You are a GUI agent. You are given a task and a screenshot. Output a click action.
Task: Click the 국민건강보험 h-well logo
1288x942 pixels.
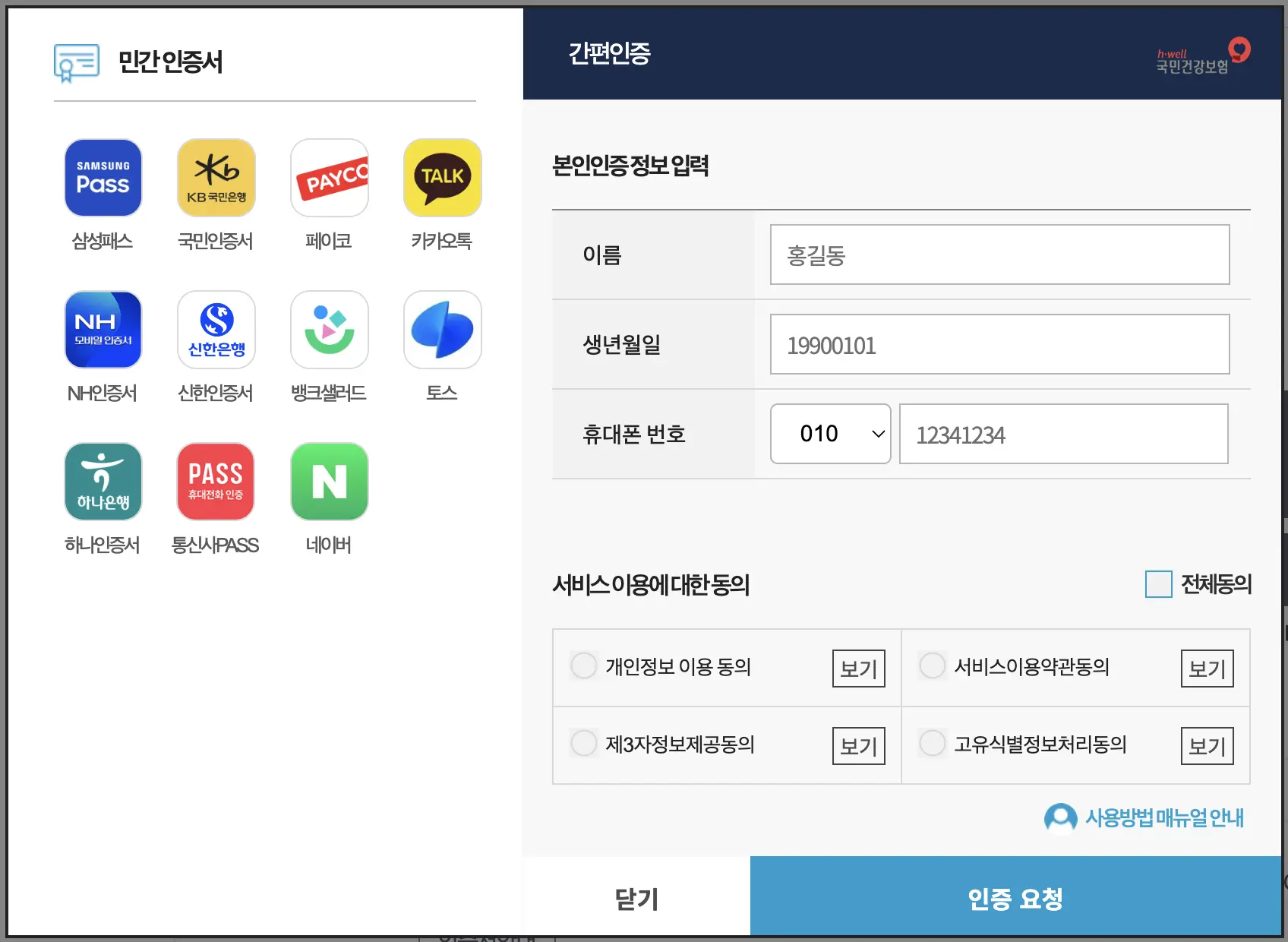coord(1203,56)
